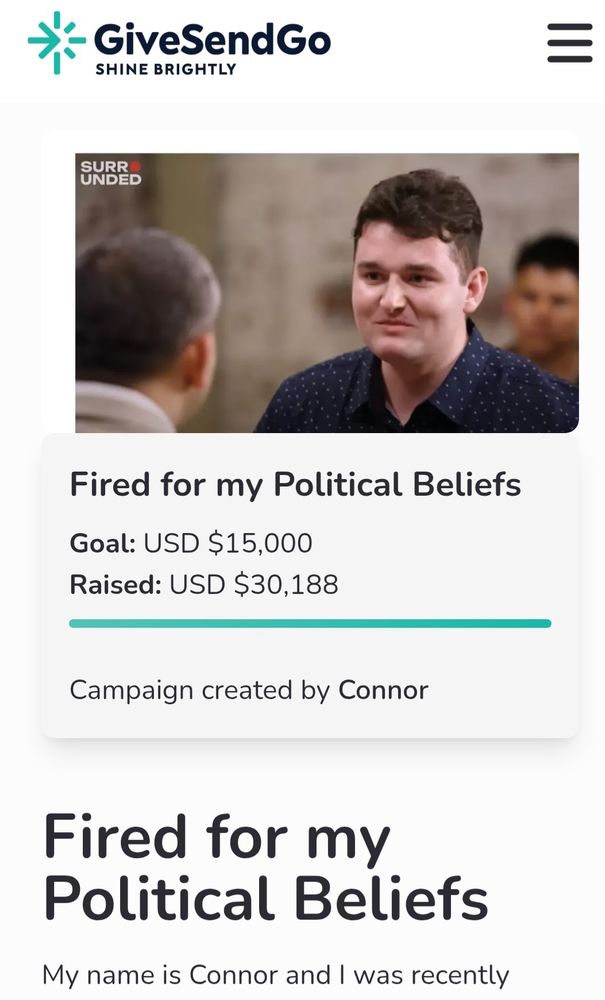605x1000 pixels.
Task: Click the large Fired for my Political Beliefs heading
Action: (266, 867)
